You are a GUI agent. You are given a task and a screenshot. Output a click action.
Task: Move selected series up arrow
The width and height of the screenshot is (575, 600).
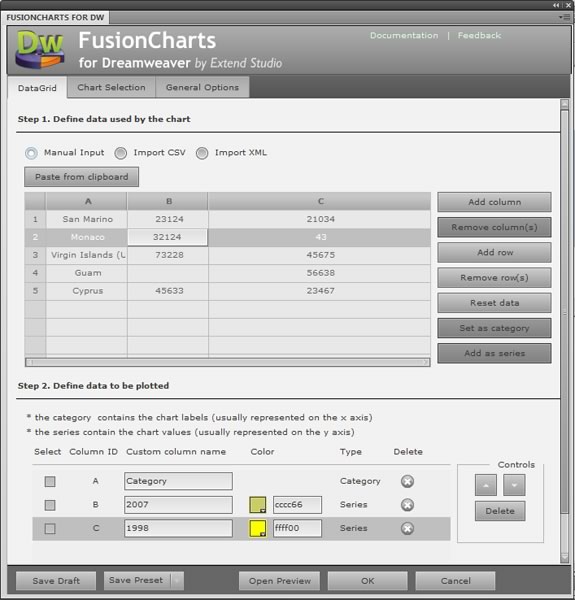click(485, 485)
